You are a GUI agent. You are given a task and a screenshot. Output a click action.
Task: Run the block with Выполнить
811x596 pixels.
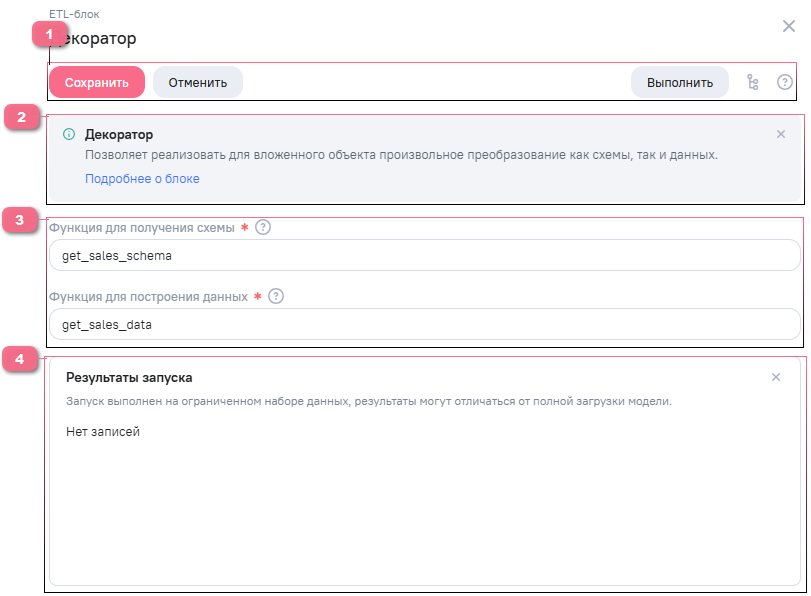680,82
